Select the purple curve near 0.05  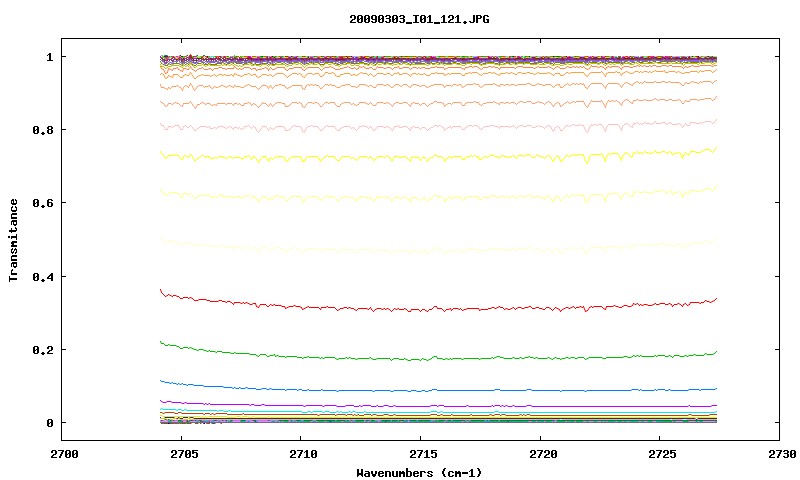pyautogui.click(x=439, y=406)
